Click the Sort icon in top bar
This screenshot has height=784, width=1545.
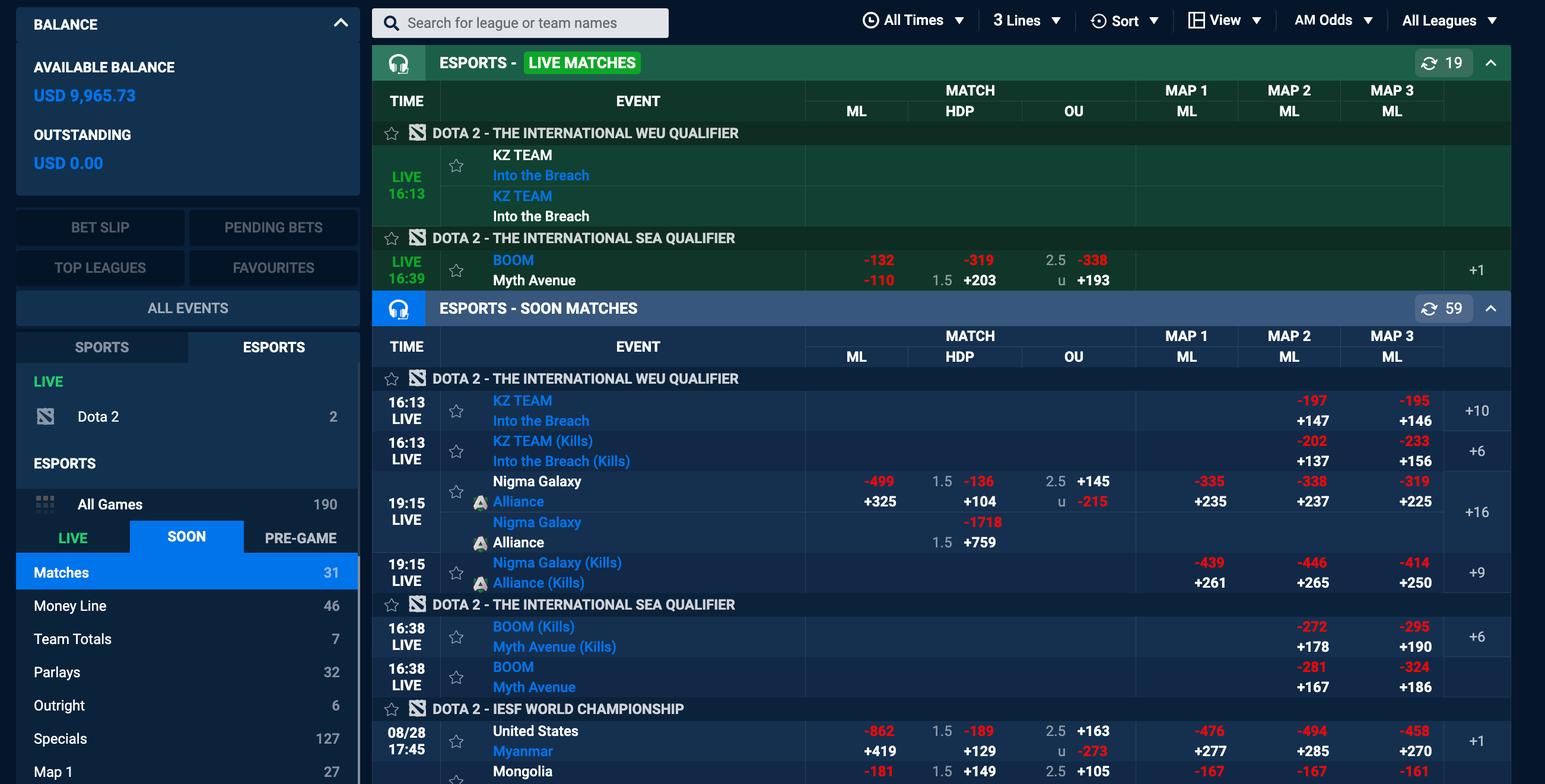coord(1098,21)
